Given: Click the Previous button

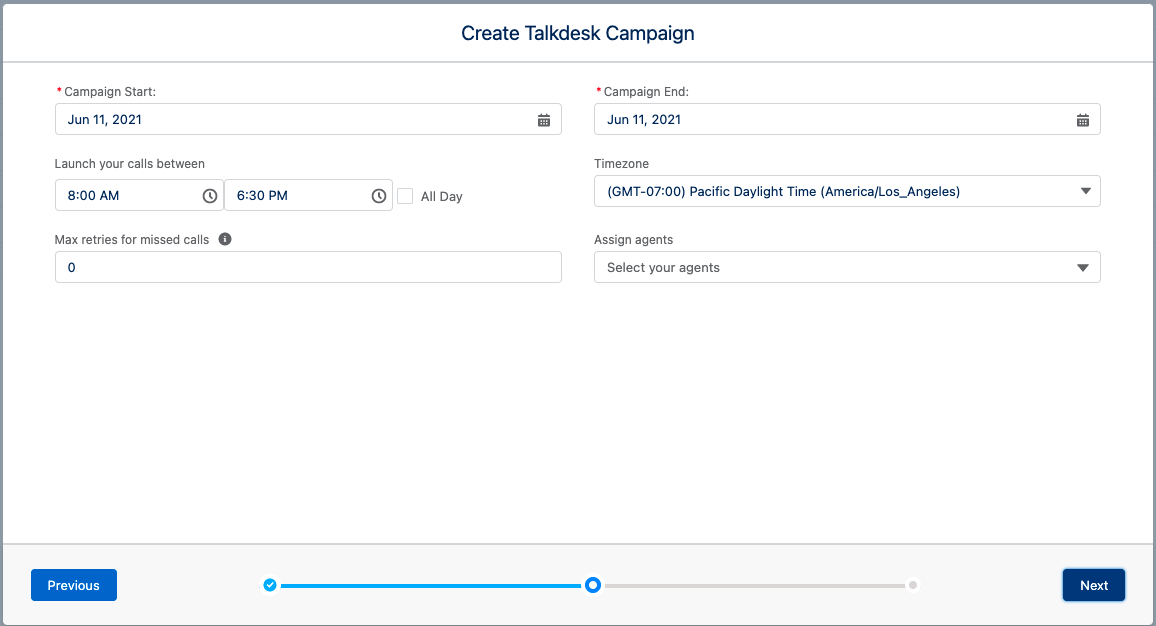Looking at the screenshot, I should click(x=73, y=585).
